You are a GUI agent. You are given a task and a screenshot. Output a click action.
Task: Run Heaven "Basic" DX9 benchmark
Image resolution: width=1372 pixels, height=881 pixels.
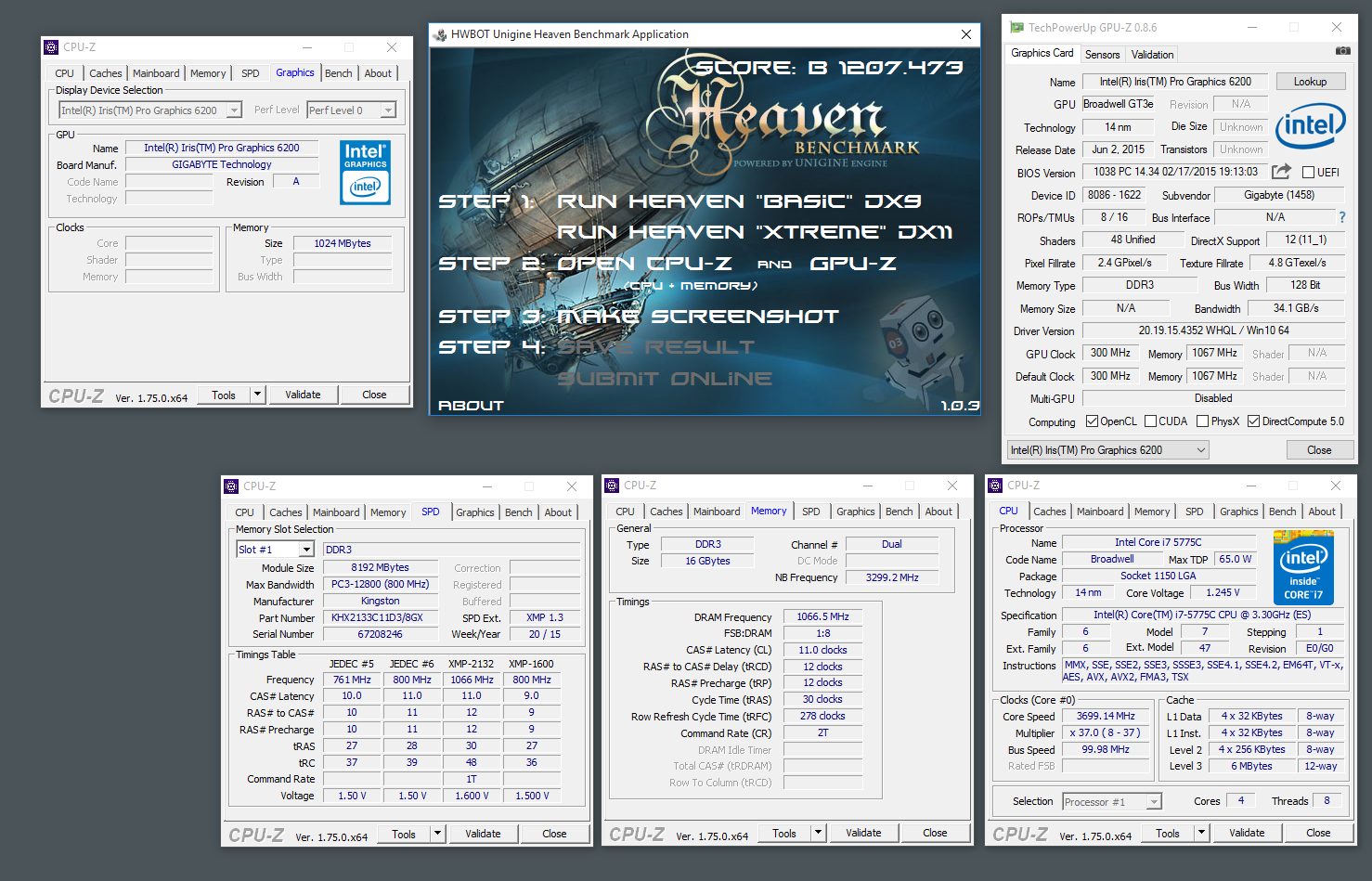click(x=739, y=201)
